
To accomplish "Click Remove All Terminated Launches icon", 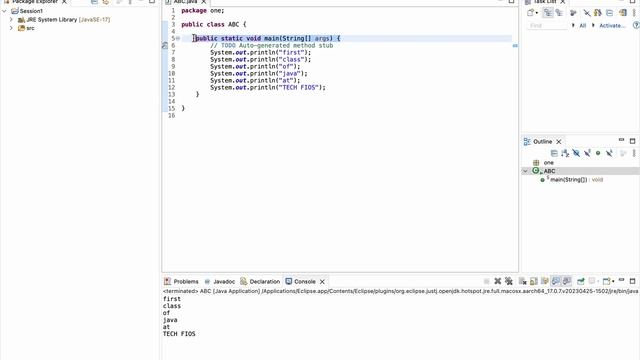I will [x=509, y=281].
